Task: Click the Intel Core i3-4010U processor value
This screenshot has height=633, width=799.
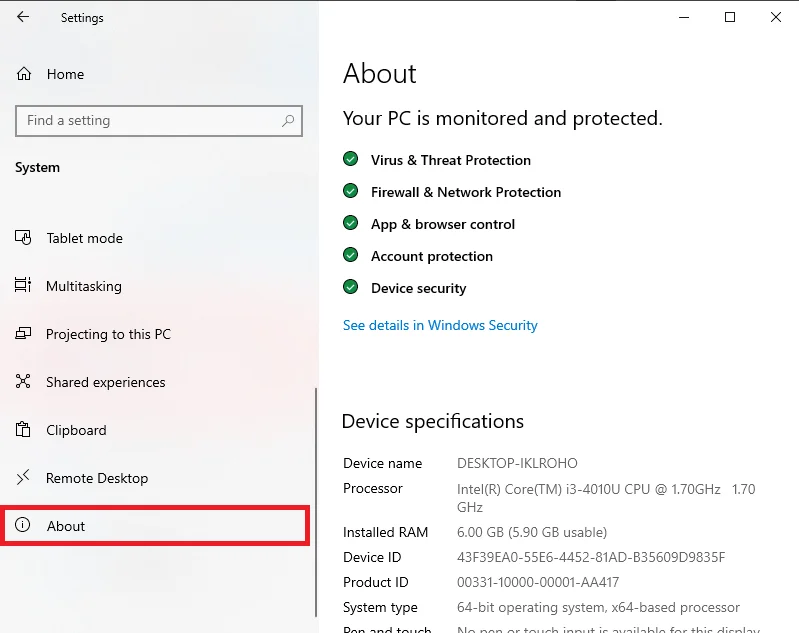Action: 606,498
